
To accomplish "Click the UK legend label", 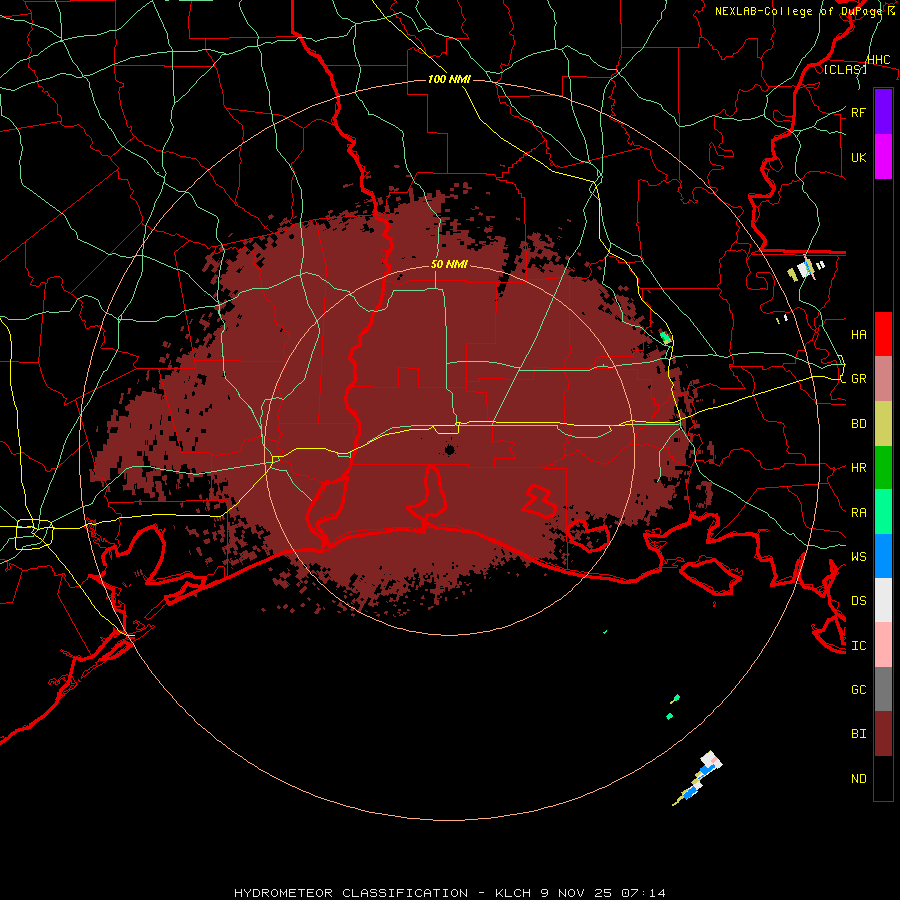I will pyautogui.click(x=858, y=157).
